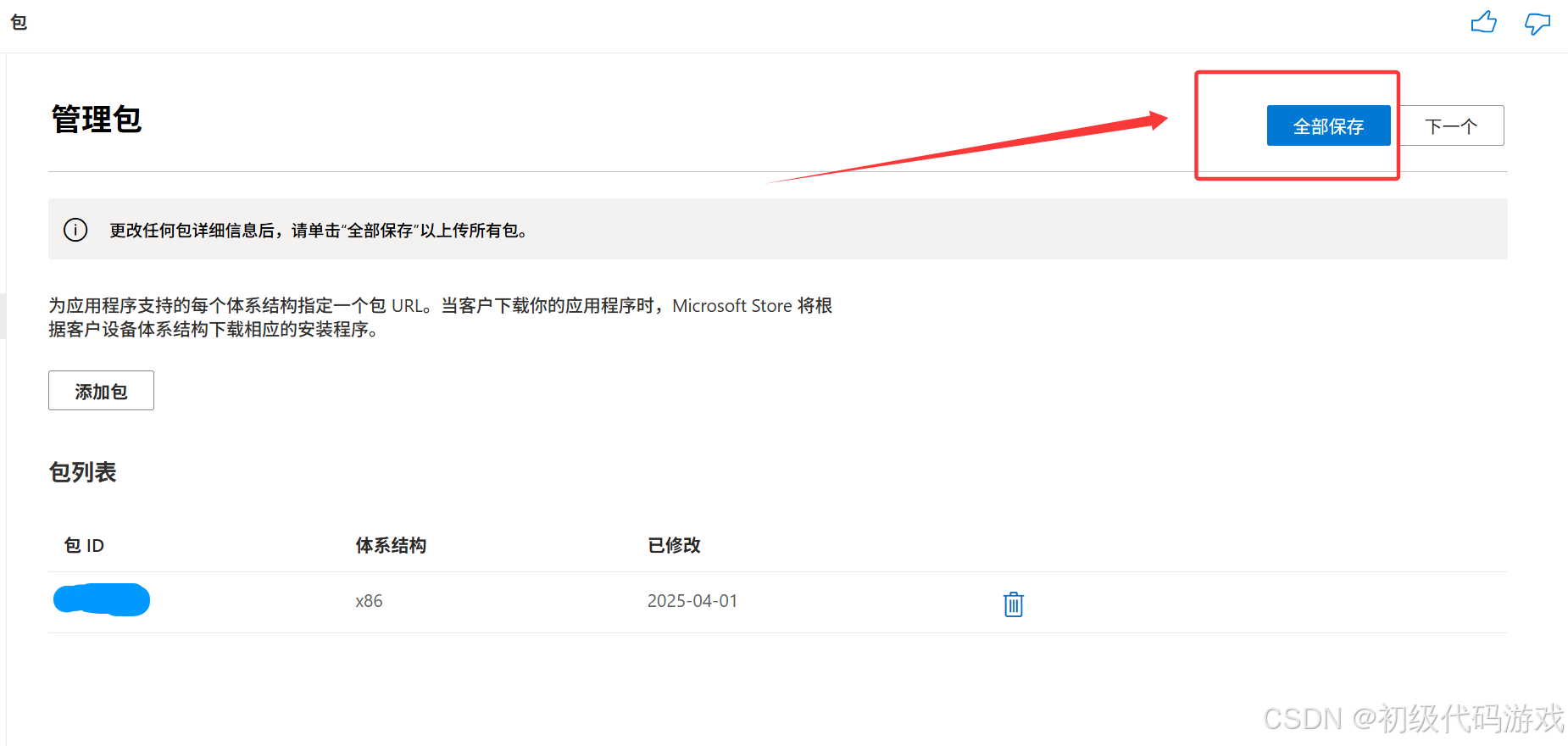Select the x86 architecture cell
The image size is (1568, 746).
point(369,601)
